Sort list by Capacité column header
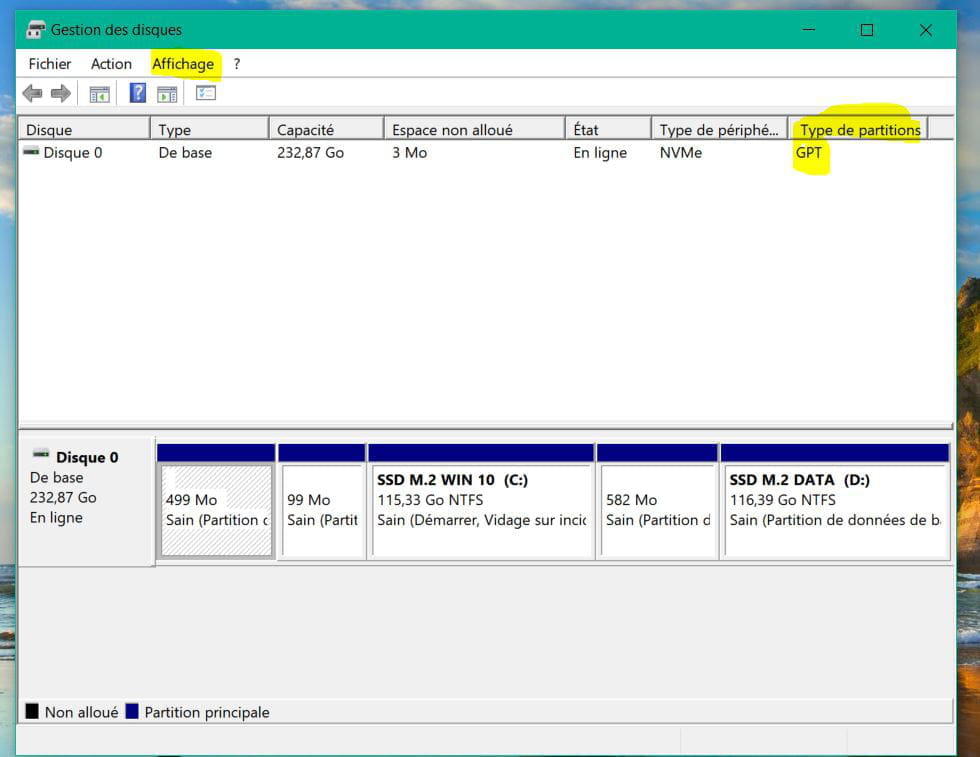Image resolution: width=980 pixels, height=757 pixels. click(x=305, y=130)
